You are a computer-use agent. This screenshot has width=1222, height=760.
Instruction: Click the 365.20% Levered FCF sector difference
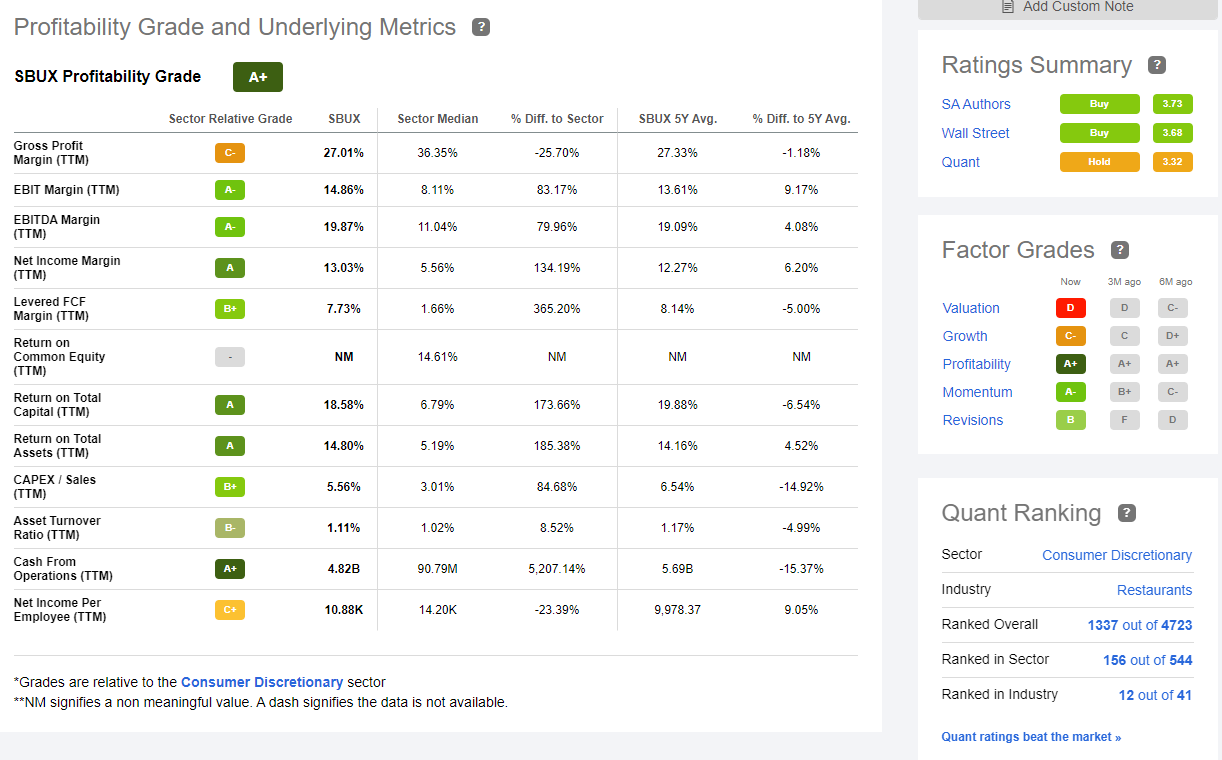pos(557,309)
